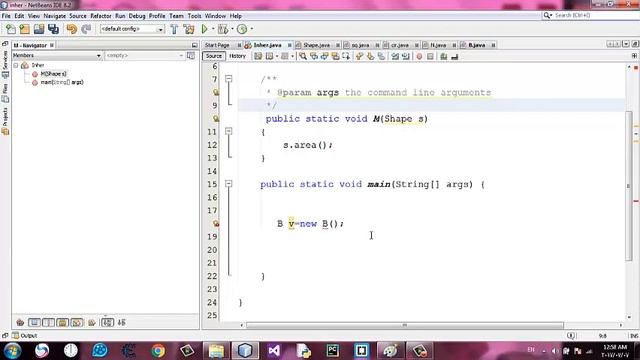640x360 pixels.
Task: Open PyCharm from the taskbar
Action: pos(333,350)
